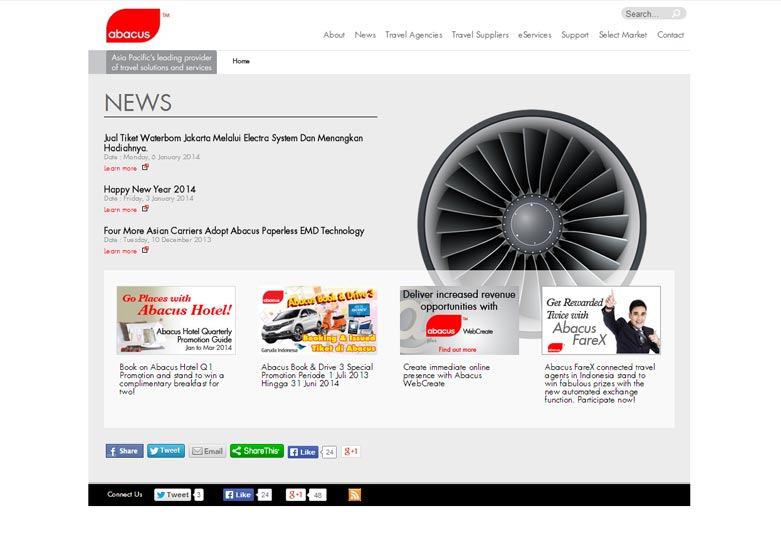The width and height of the screenshot is (781, 536).
Task: Click the Like count 24 above footer
Action: (329, 452)
